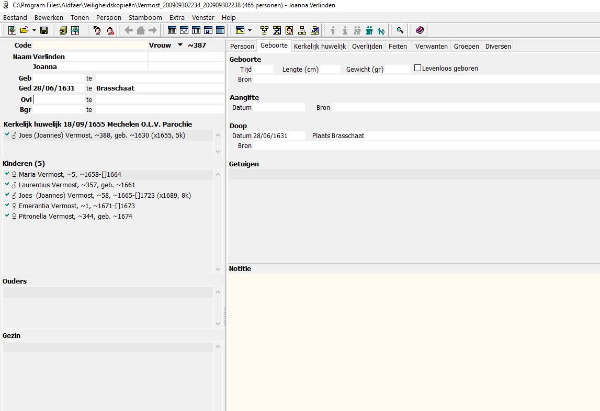This screenshot has height=411, width=600.
Task: Click the left arrow navigation icon
Action: 128,31
